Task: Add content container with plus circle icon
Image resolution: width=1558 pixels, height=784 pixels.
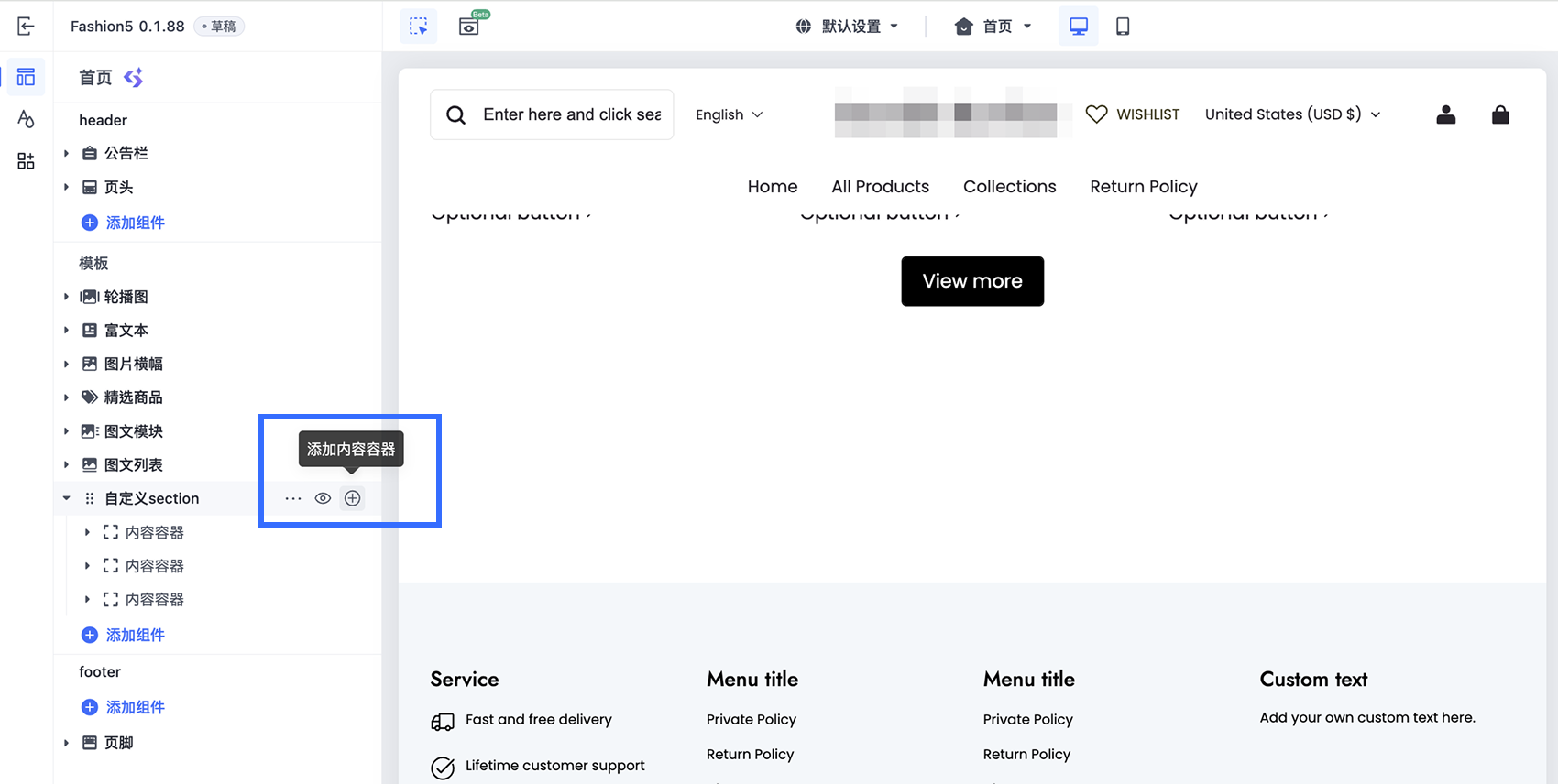Action: point(353,498)
